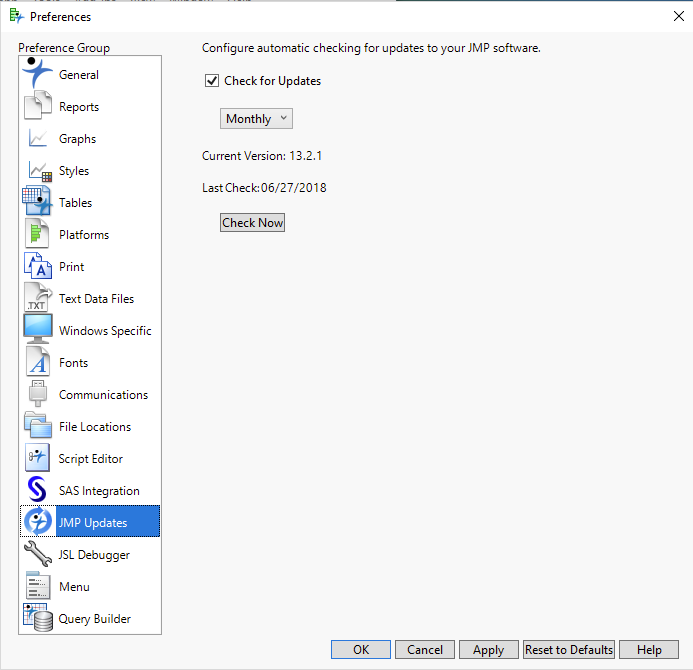693x670 pixels.
Task: Click the Menu list icon
Action: click(38, 586)
